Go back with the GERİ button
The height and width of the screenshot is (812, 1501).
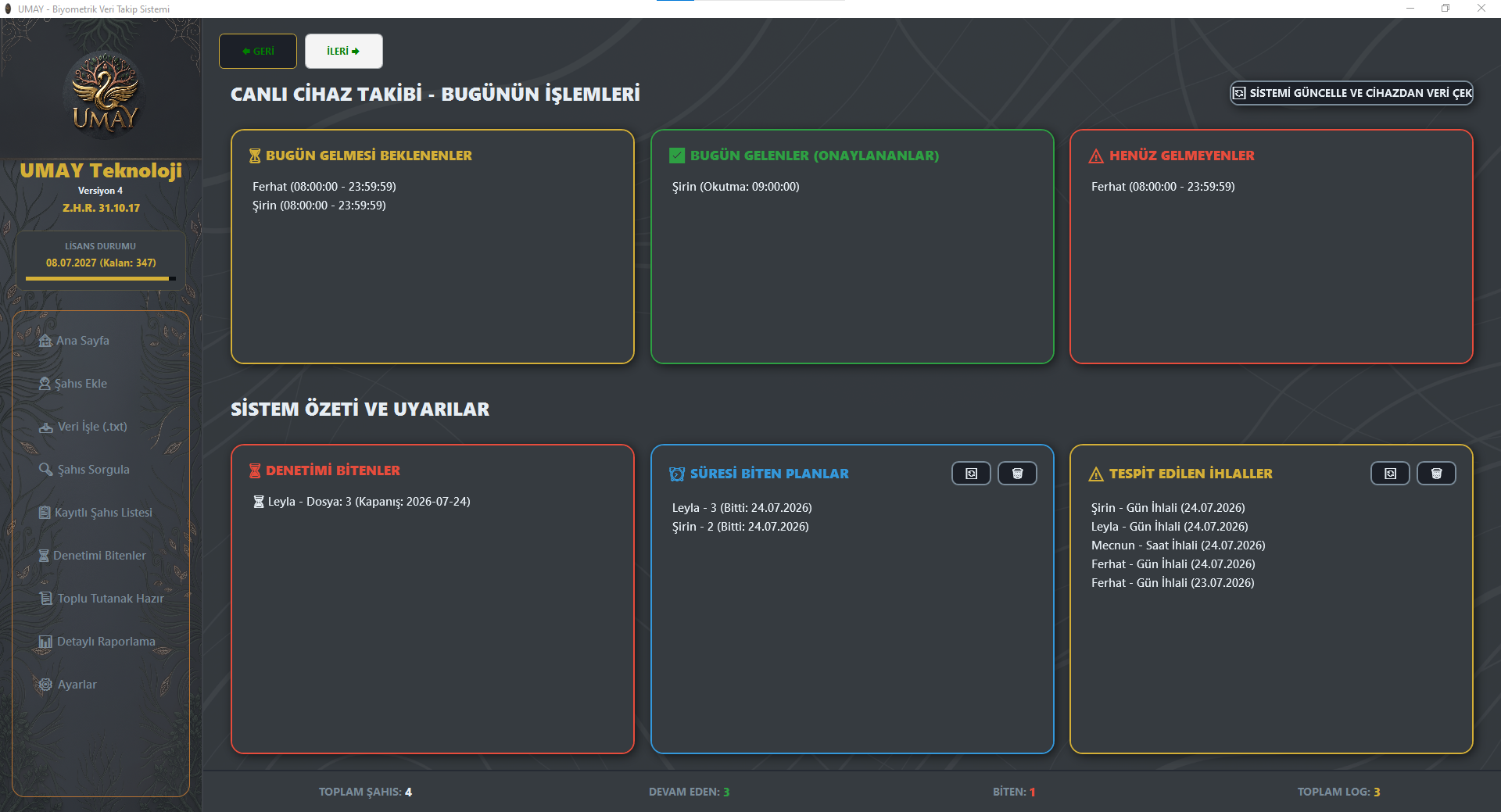pos(258,52)
